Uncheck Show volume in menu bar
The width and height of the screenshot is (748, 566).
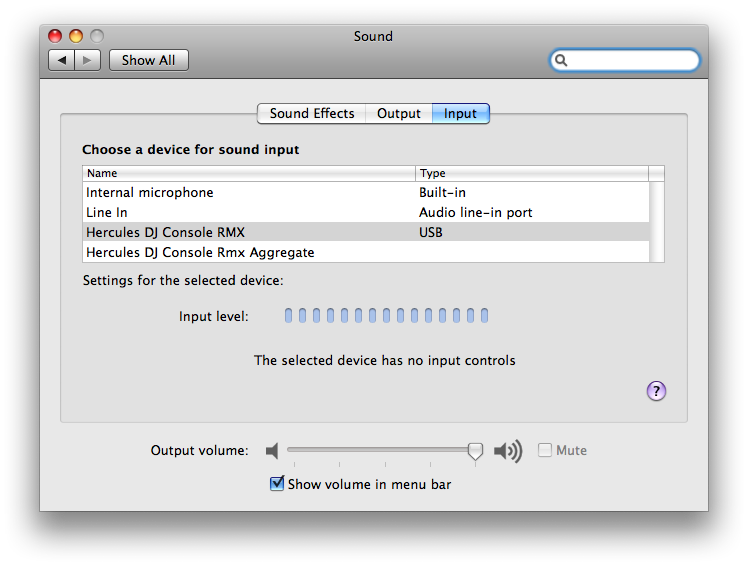coord(277,483)
